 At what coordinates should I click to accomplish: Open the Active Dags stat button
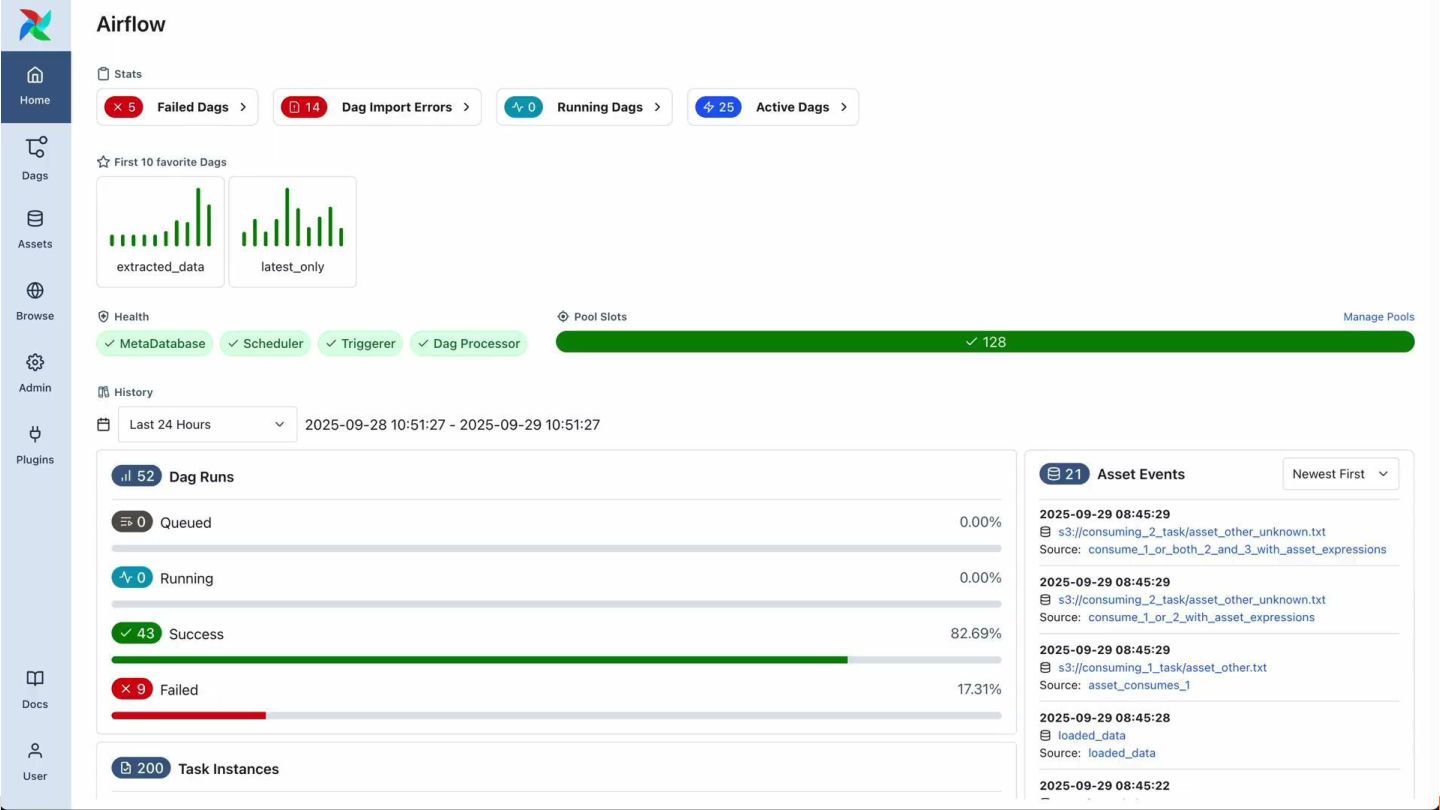773,107
